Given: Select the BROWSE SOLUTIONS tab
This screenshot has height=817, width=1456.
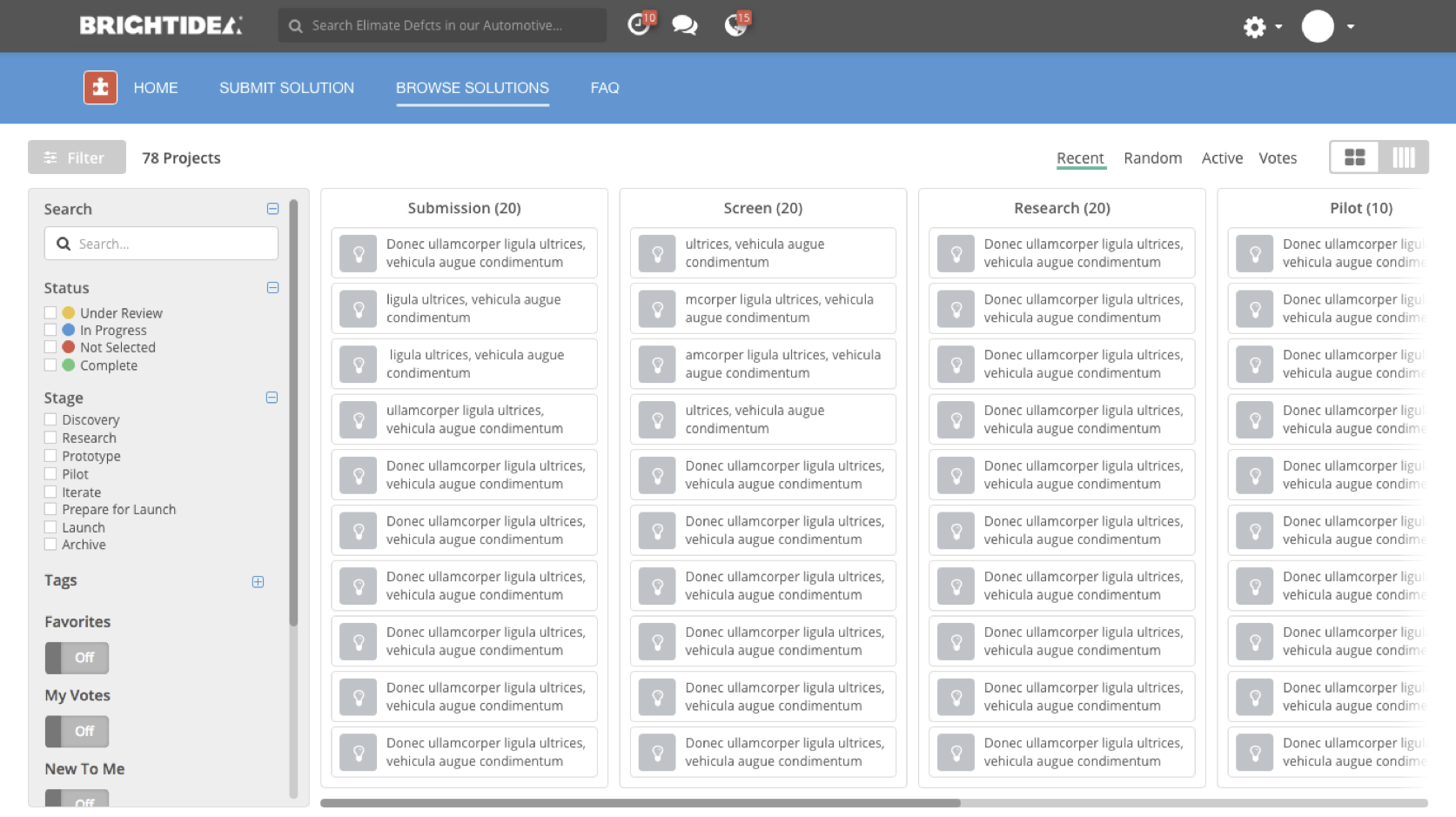Looking at the screenshot, I should point(473,88).
